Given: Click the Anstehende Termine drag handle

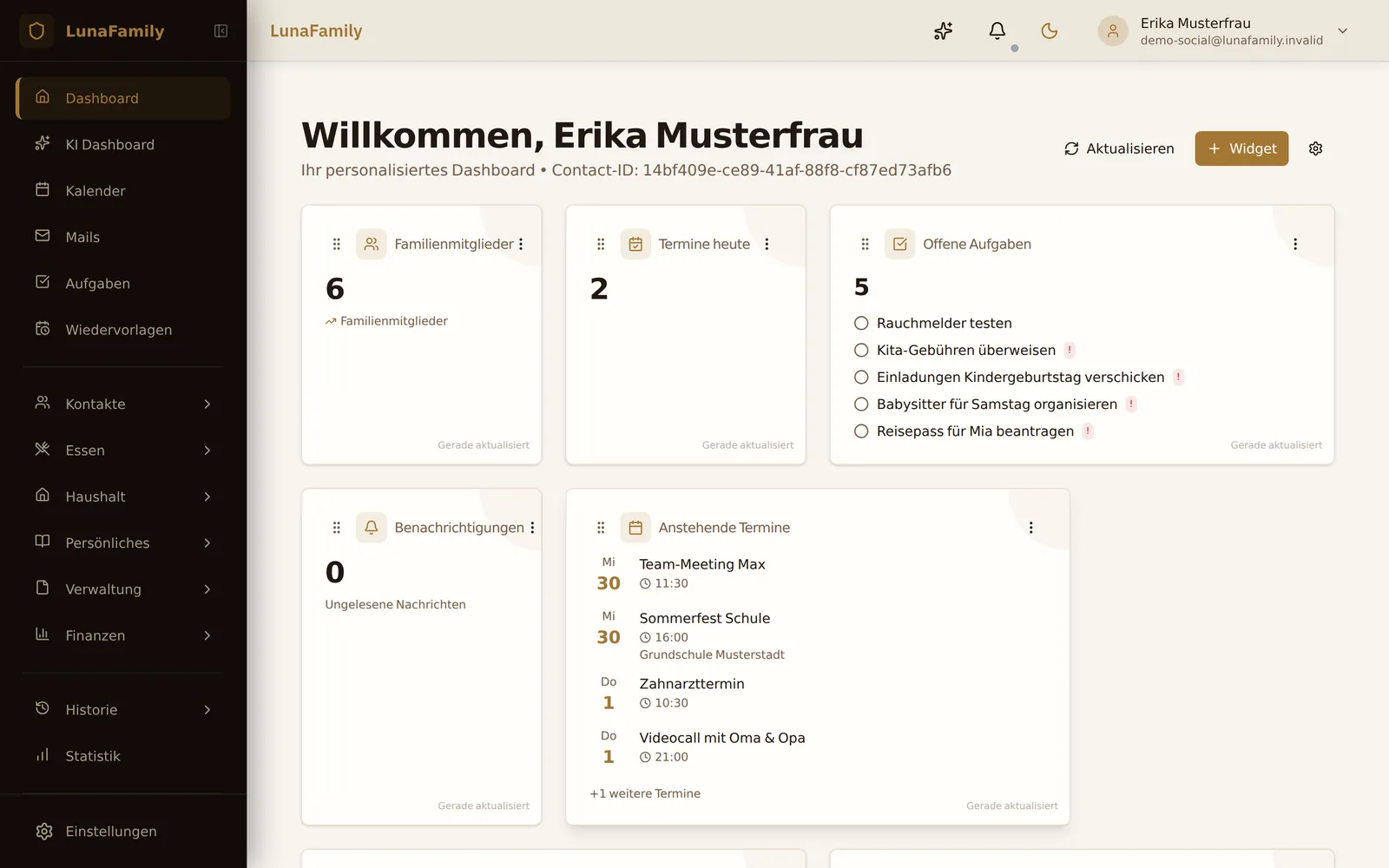Looking at the screenshot, I should click(601, 528).
